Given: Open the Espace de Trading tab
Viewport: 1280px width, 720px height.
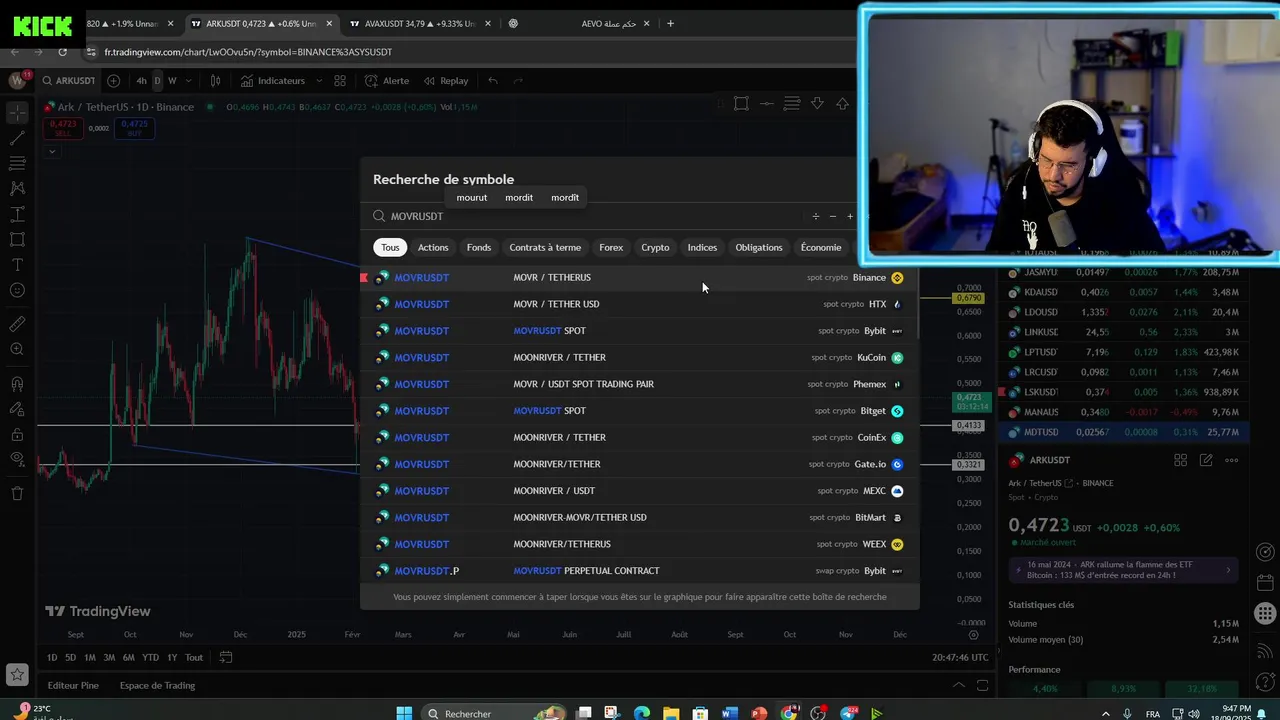Looking at the screenshot, I should (x=157, y=685).
